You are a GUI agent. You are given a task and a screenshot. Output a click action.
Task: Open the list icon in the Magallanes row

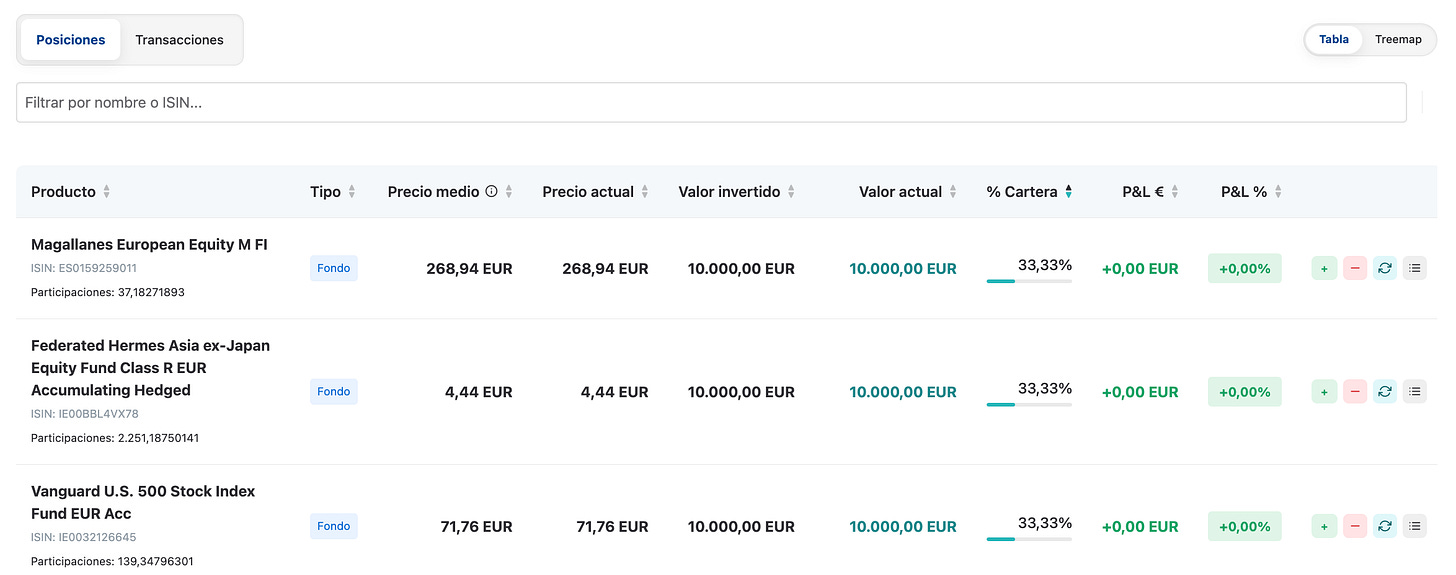point(1415,268)
